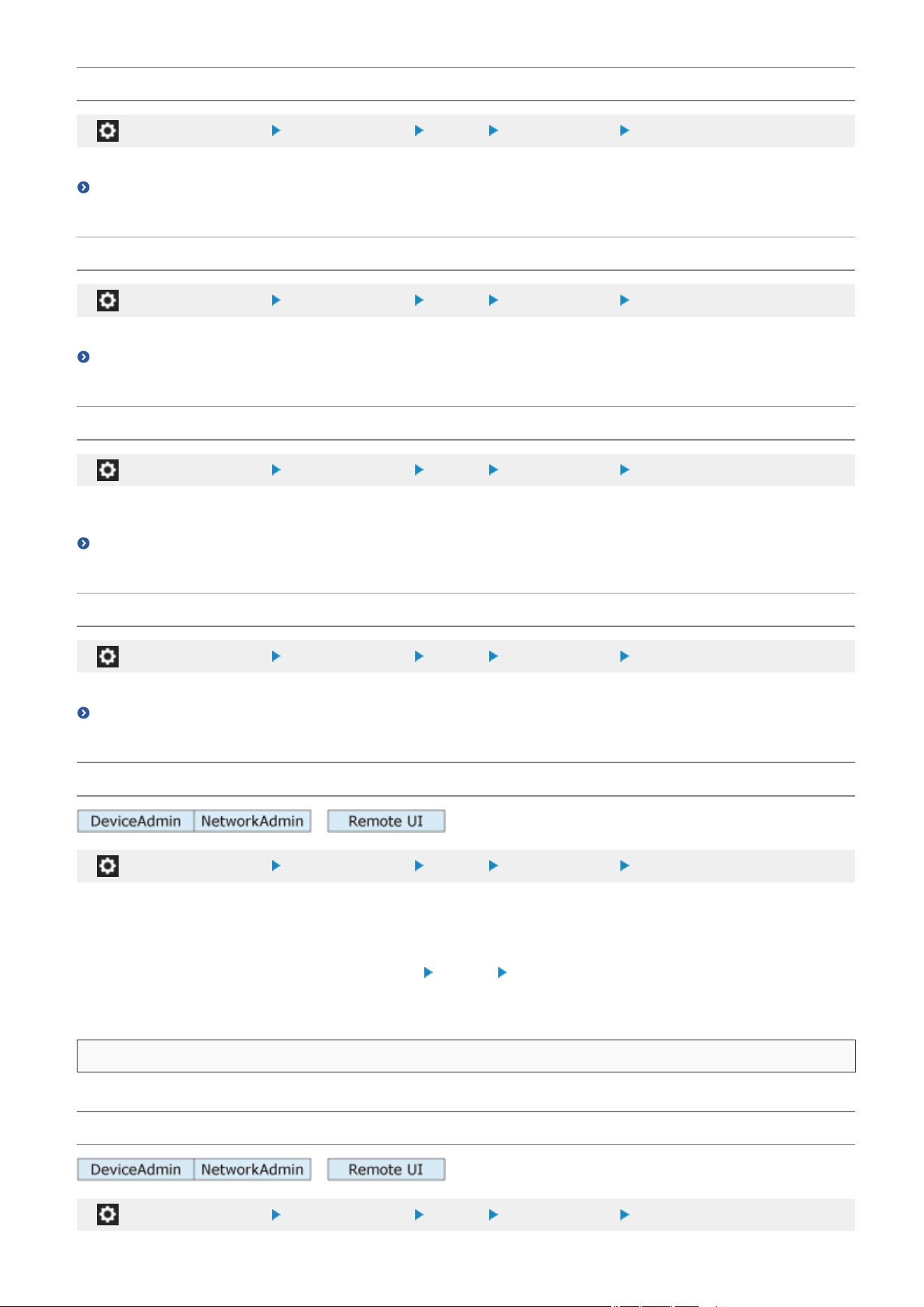Click the gear icon in the second gray path bar
The image size is (924, 1307).
tap(107, 300)
